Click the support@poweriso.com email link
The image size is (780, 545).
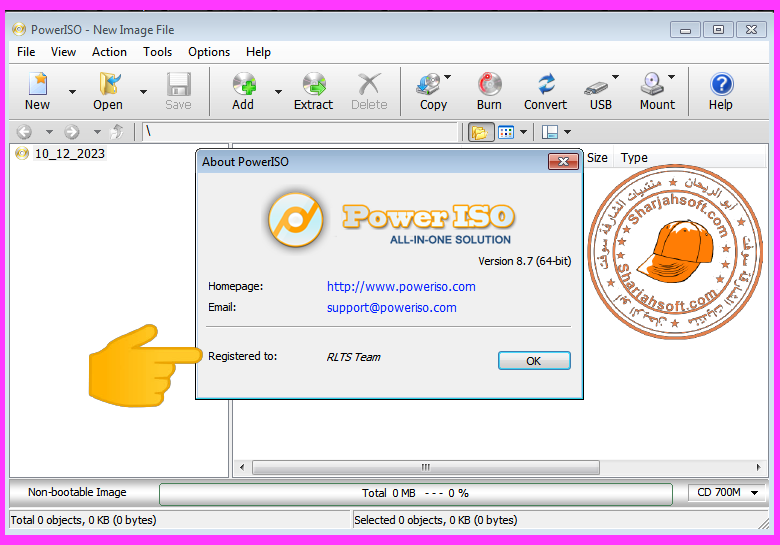click(391, 308)
